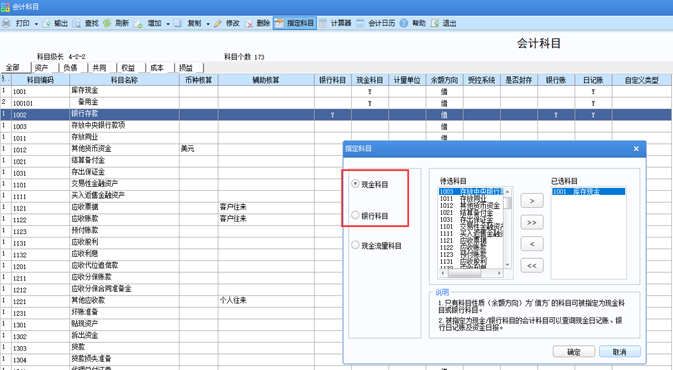Viewport: 673px width, 370px height.
Task: Open the 会计日历 calendar icon
Action: [360, 23]
